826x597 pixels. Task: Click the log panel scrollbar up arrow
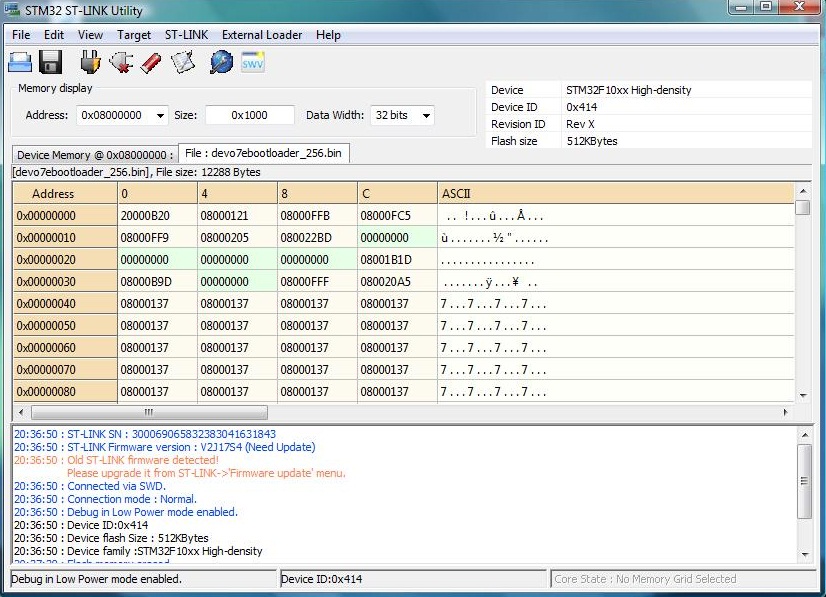805,435
